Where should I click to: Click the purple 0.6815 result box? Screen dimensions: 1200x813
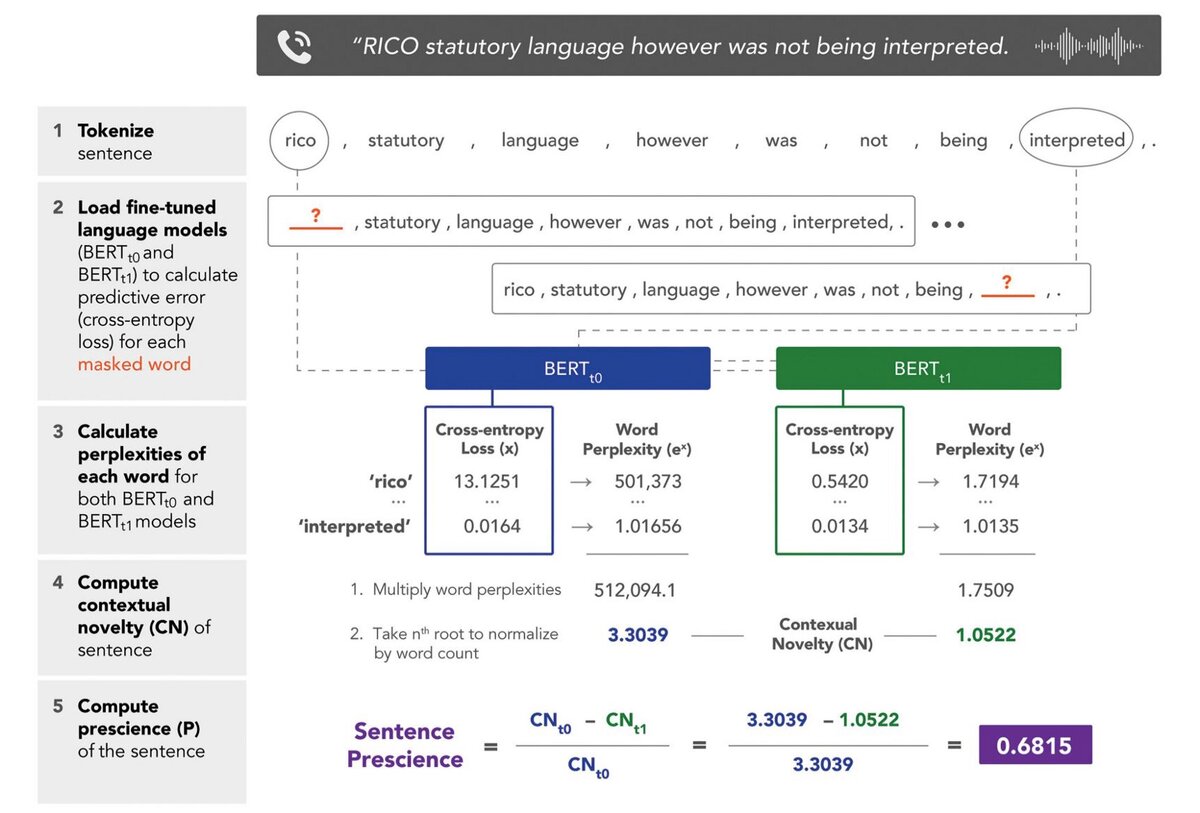[1035, 745]
